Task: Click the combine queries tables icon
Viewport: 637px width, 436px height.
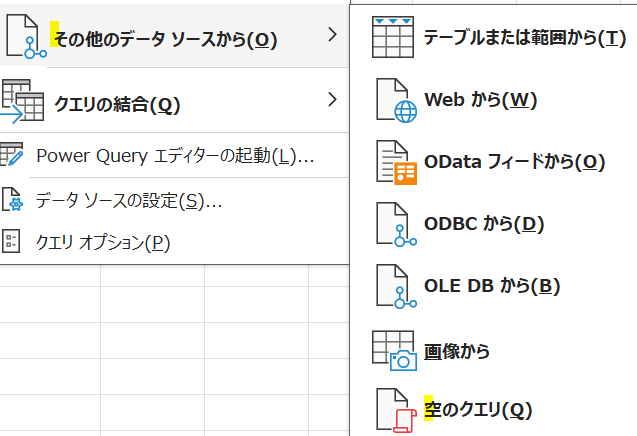Action: pos(22,102)
